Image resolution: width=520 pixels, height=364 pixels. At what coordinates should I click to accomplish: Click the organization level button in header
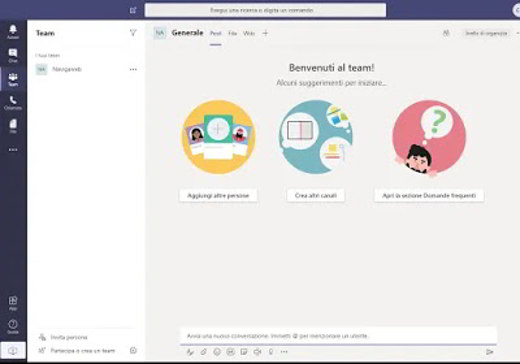(486, 33)
